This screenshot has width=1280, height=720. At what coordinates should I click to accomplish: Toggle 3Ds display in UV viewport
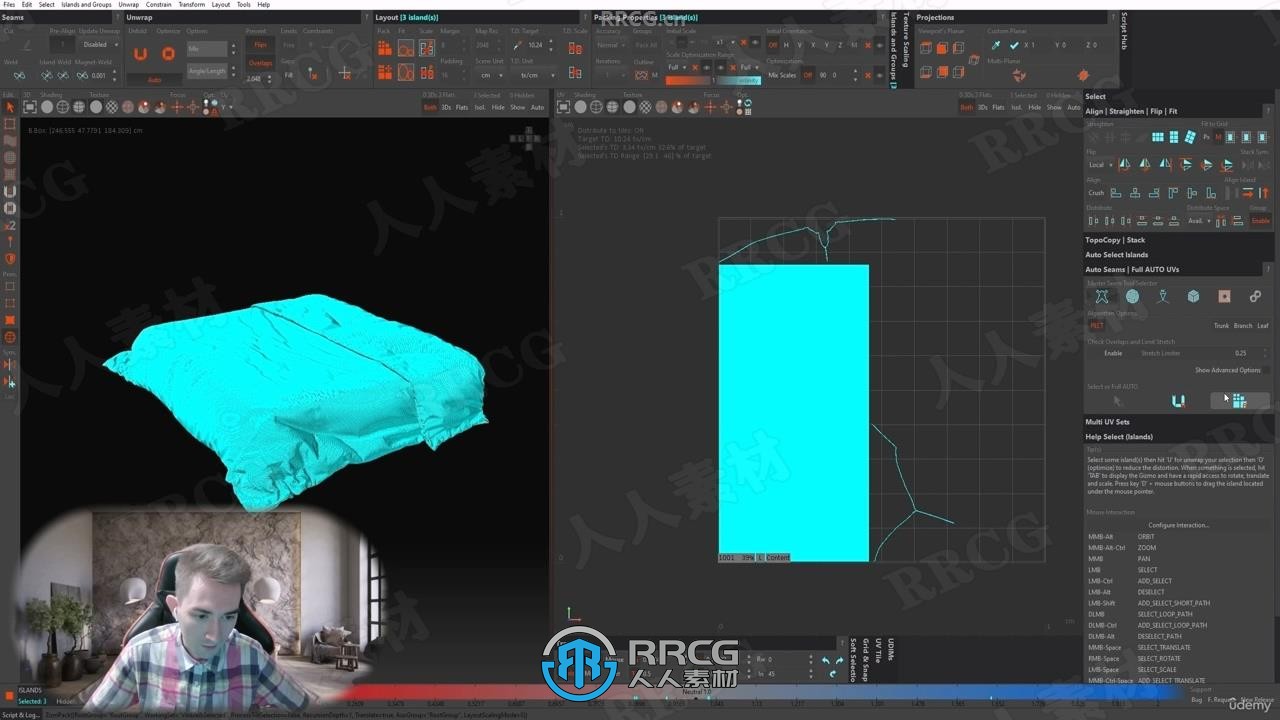[983, 107]
